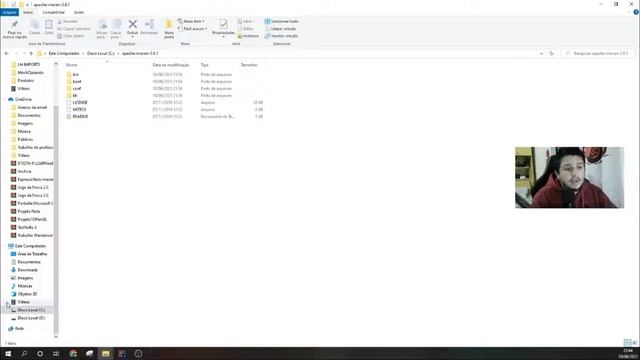Image resolution: width=640 pixels, height=360 pixels.
Task: Click Colar atalho in the ribbon
Action: (71, 36)
